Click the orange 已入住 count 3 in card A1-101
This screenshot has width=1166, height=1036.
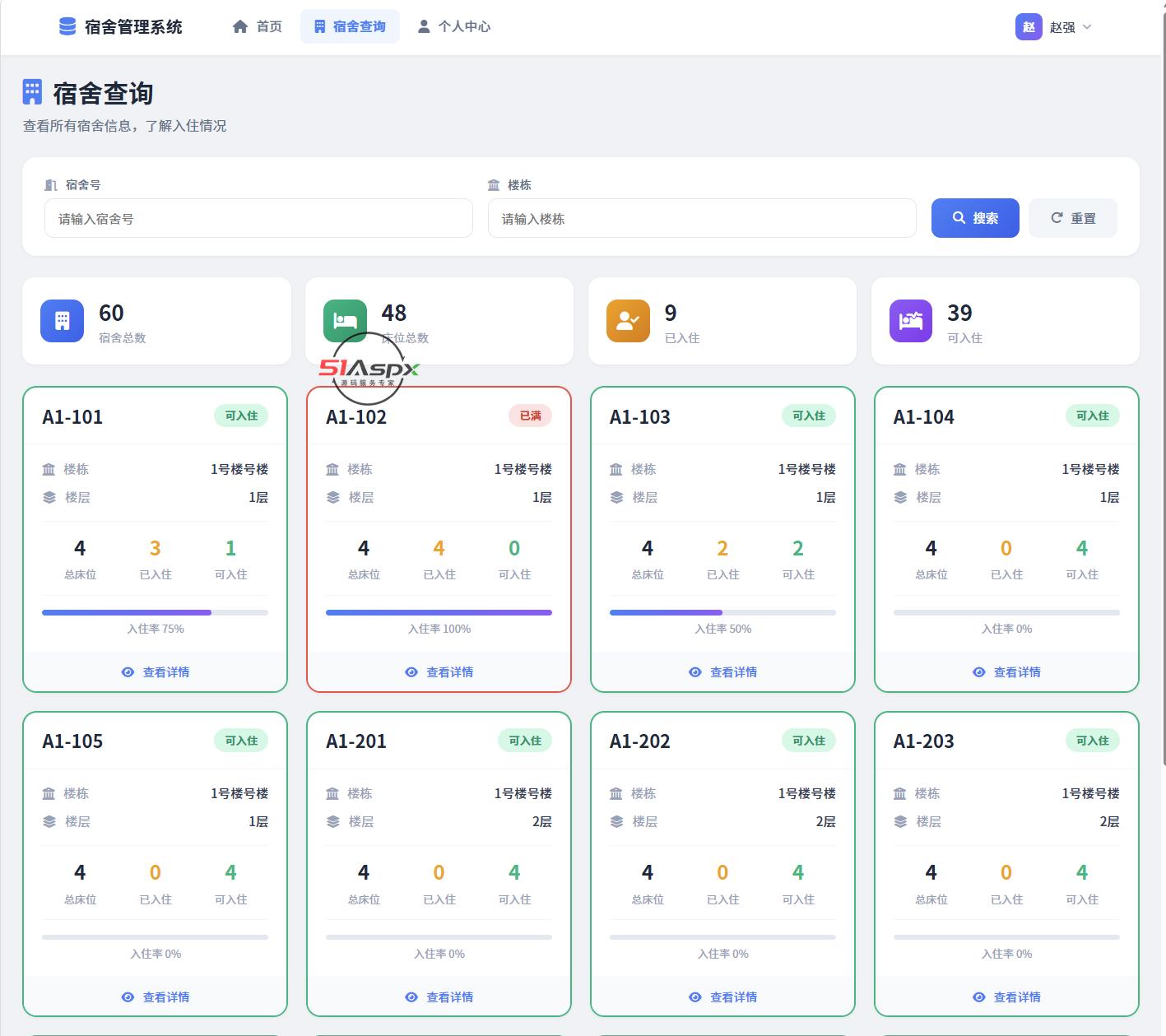point(155,548)
